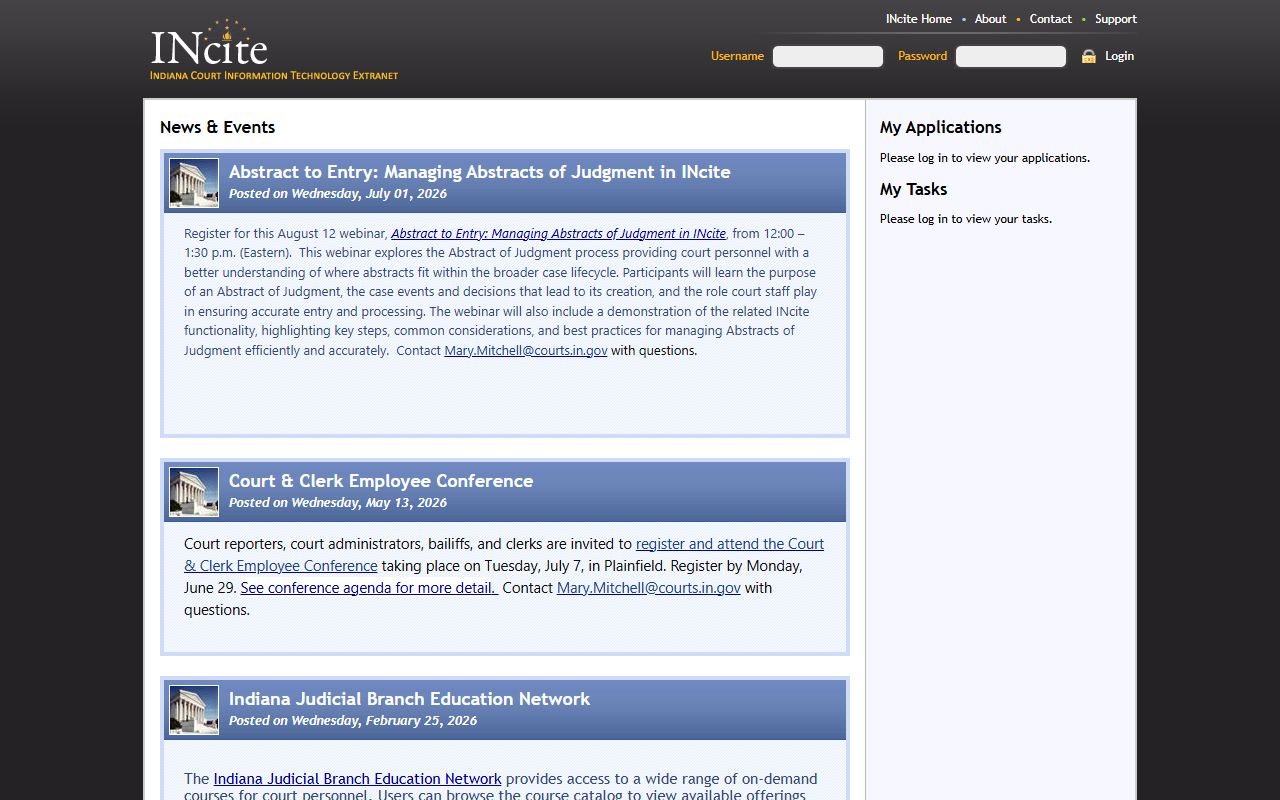Open the Abstract to Entry webinar registration link
1280x800 pixels.
coord(558,234)
